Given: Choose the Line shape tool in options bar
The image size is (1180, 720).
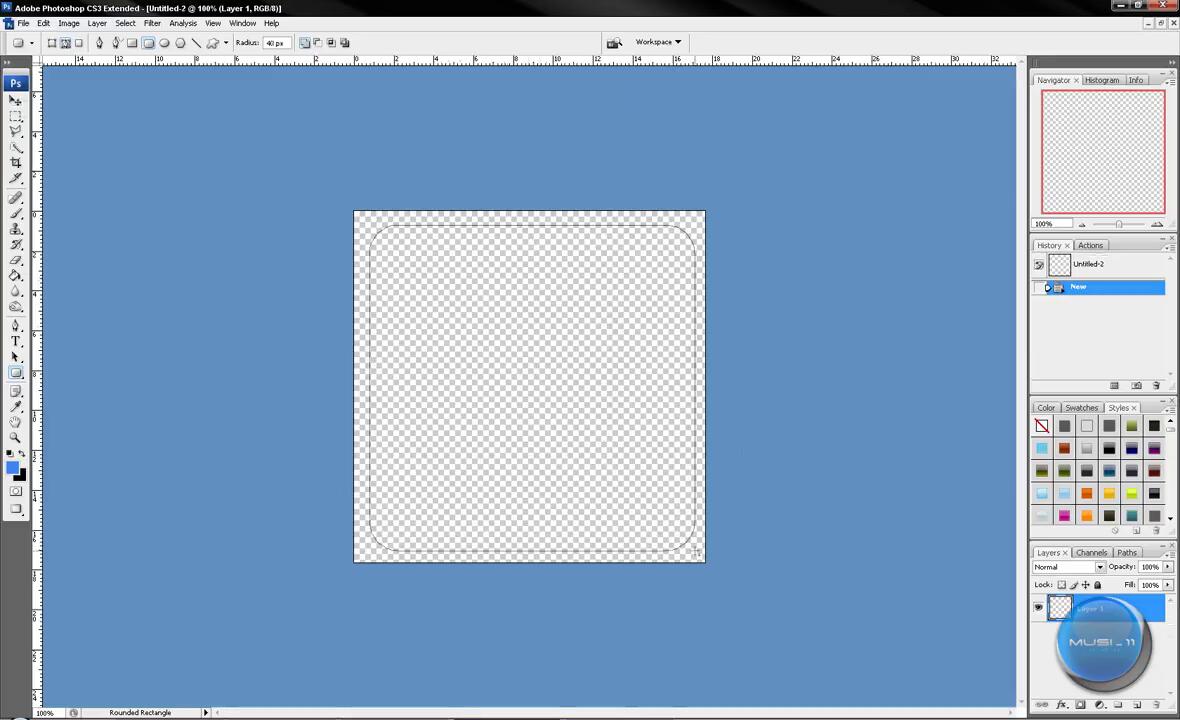Looking at the screenshot, I should (x=196, y=43).
